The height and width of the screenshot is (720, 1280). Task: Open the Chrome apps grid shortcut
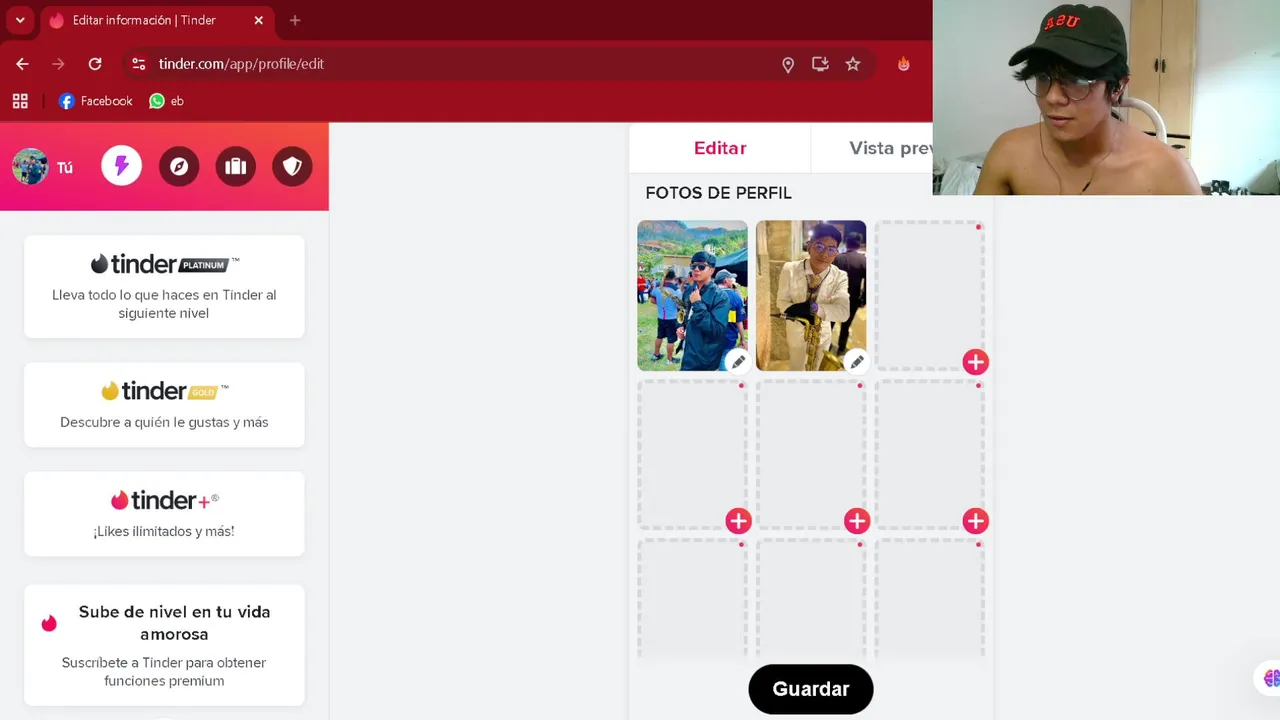[x=20, y=101]
